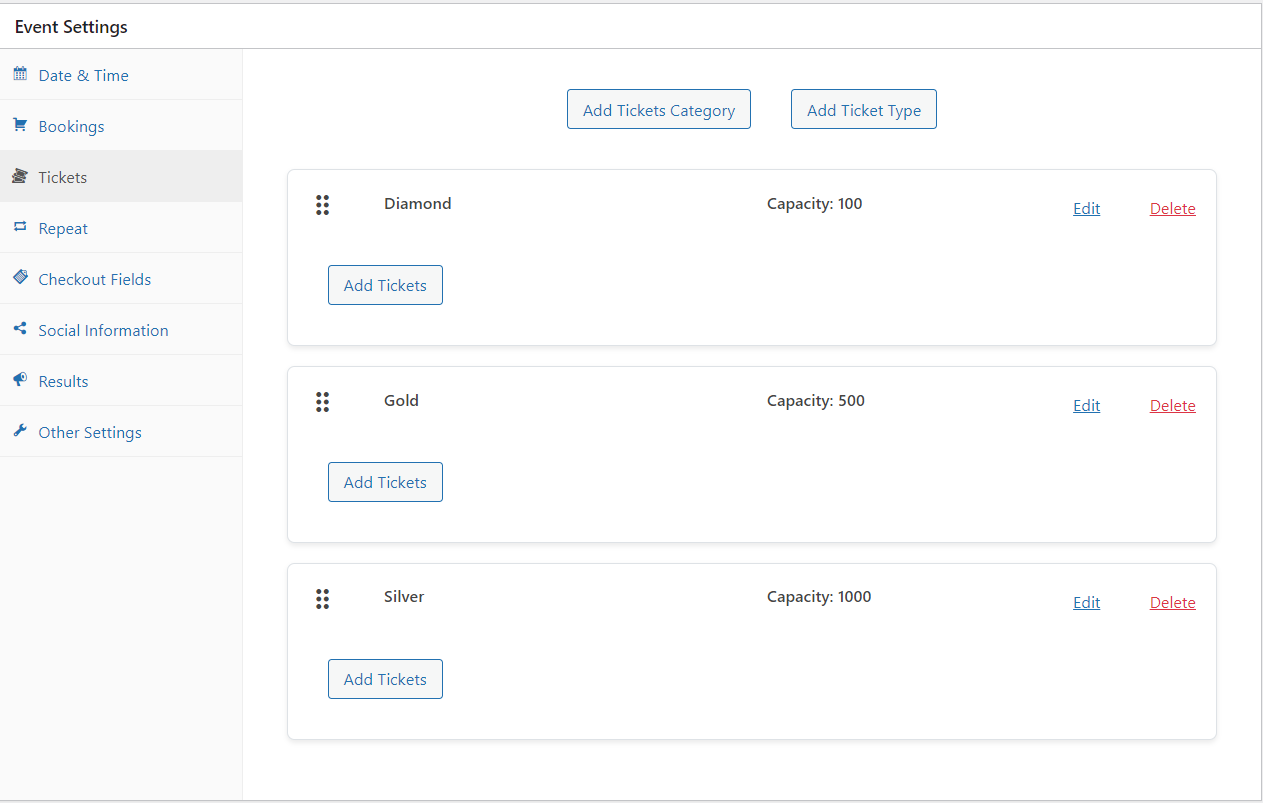Select the calendar icon beside Date & Time

(19, 74)
